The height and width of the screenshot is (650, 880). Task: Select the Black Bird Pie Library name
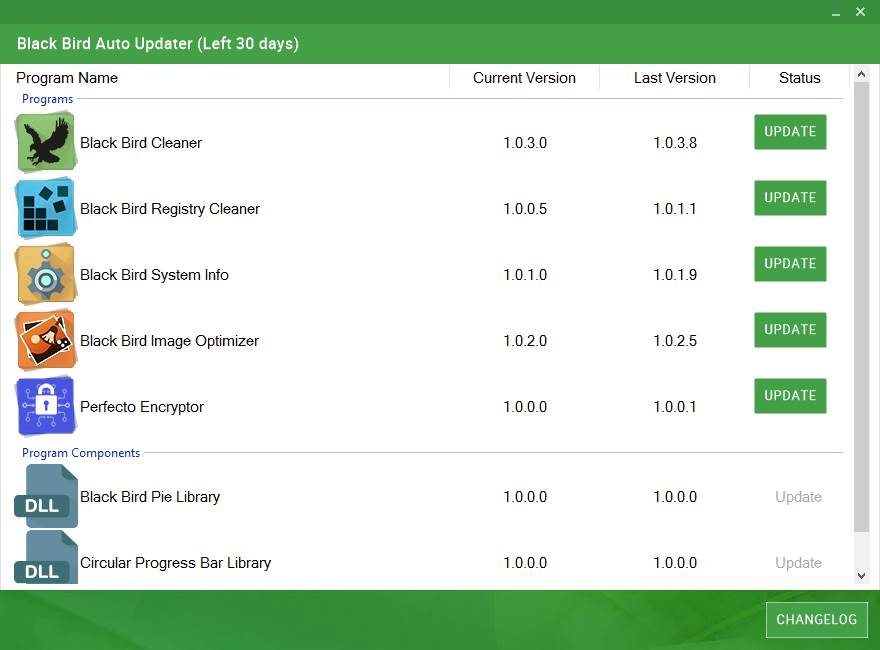pos(150,497)
